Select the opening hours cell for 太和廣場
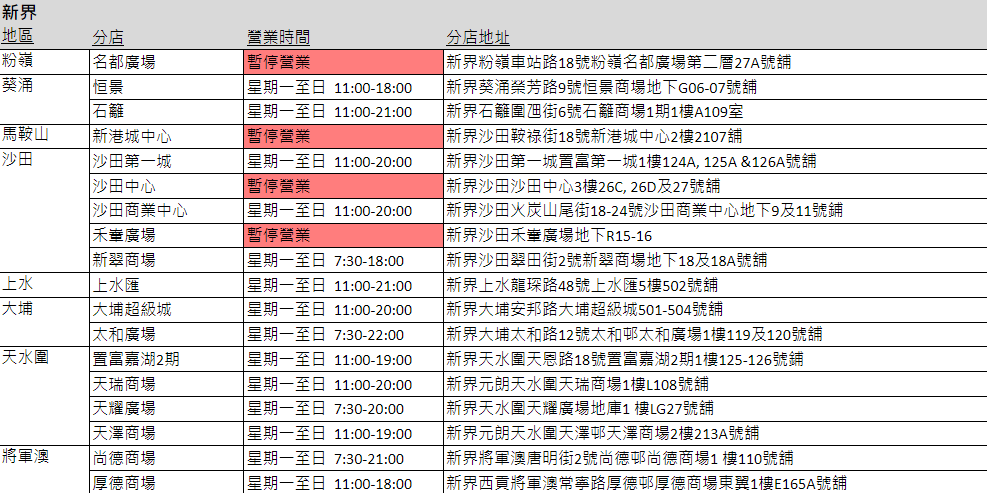The image size is (987, 493). point(324,334)
